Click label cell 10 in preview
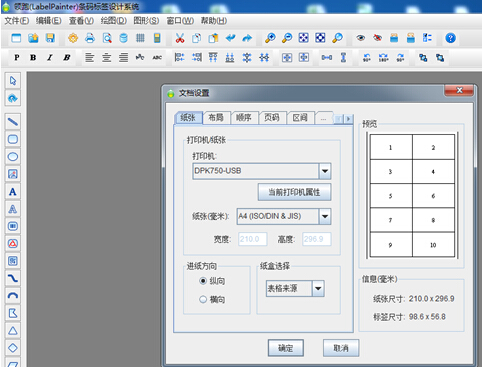The height and width of the screenshot is (367, 482). pyautogui.click(x=433, y=245)
